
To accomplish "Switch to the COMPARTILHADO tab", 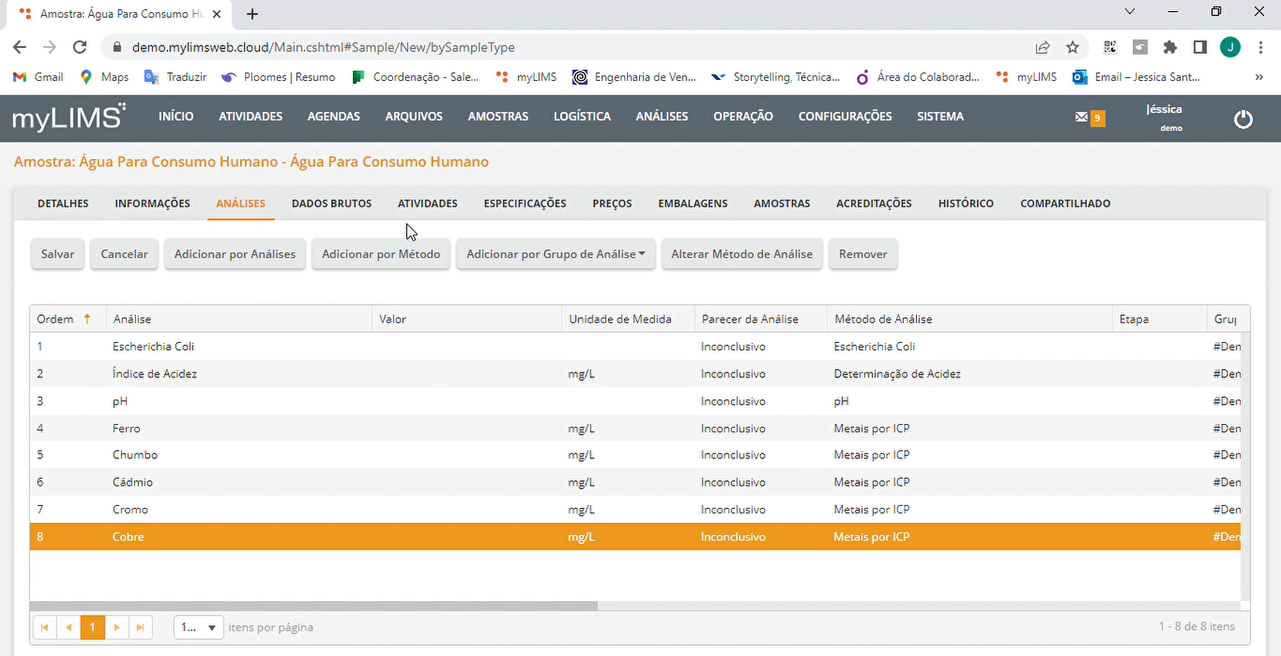I will click(1065, 204).
